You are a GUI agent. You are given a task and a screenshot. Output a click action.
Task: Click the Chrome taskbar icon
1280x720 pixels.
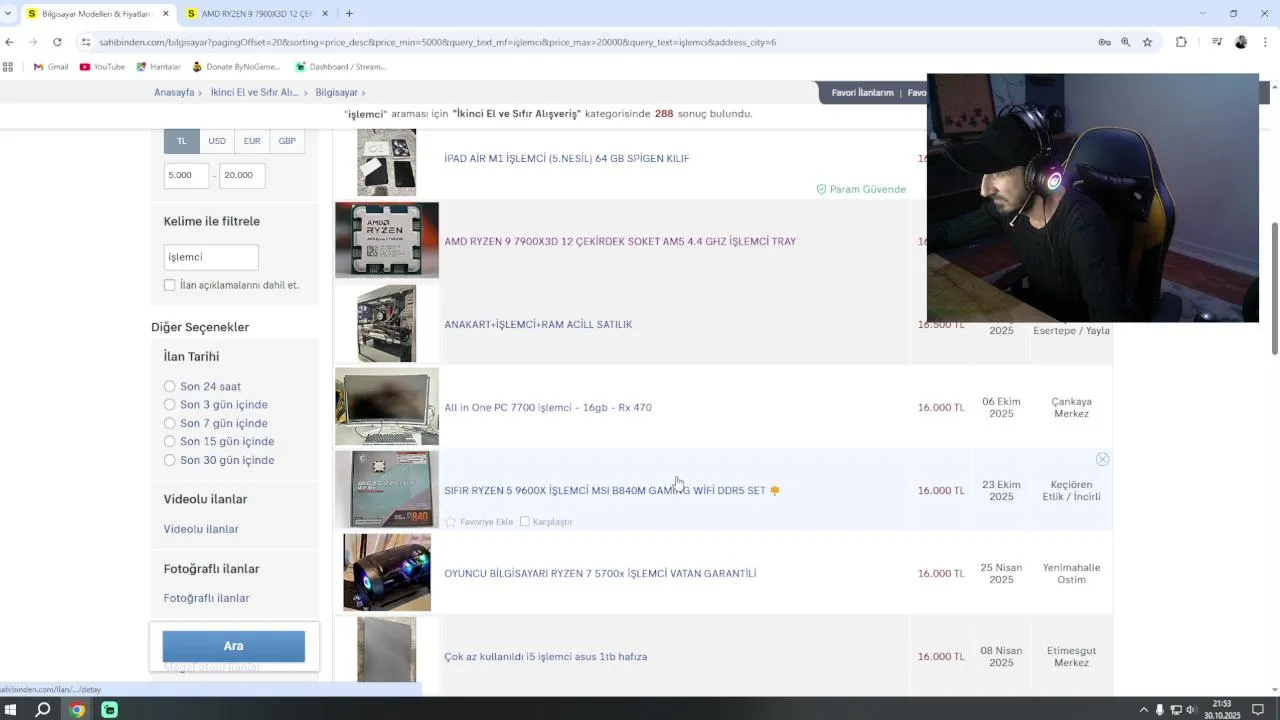[x=77, y=710]
